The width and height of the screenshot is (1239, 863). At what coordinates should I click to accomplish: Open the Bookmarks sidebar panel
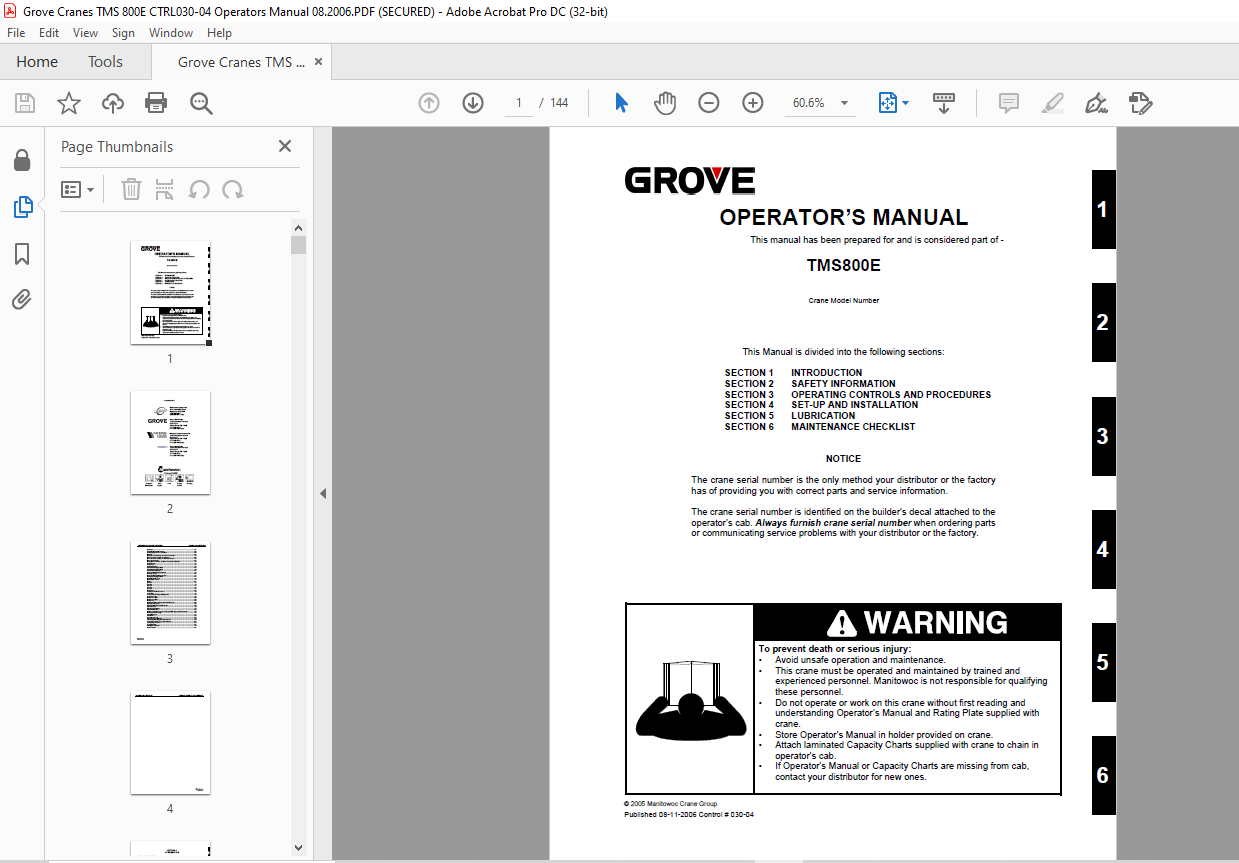[22, 254]
